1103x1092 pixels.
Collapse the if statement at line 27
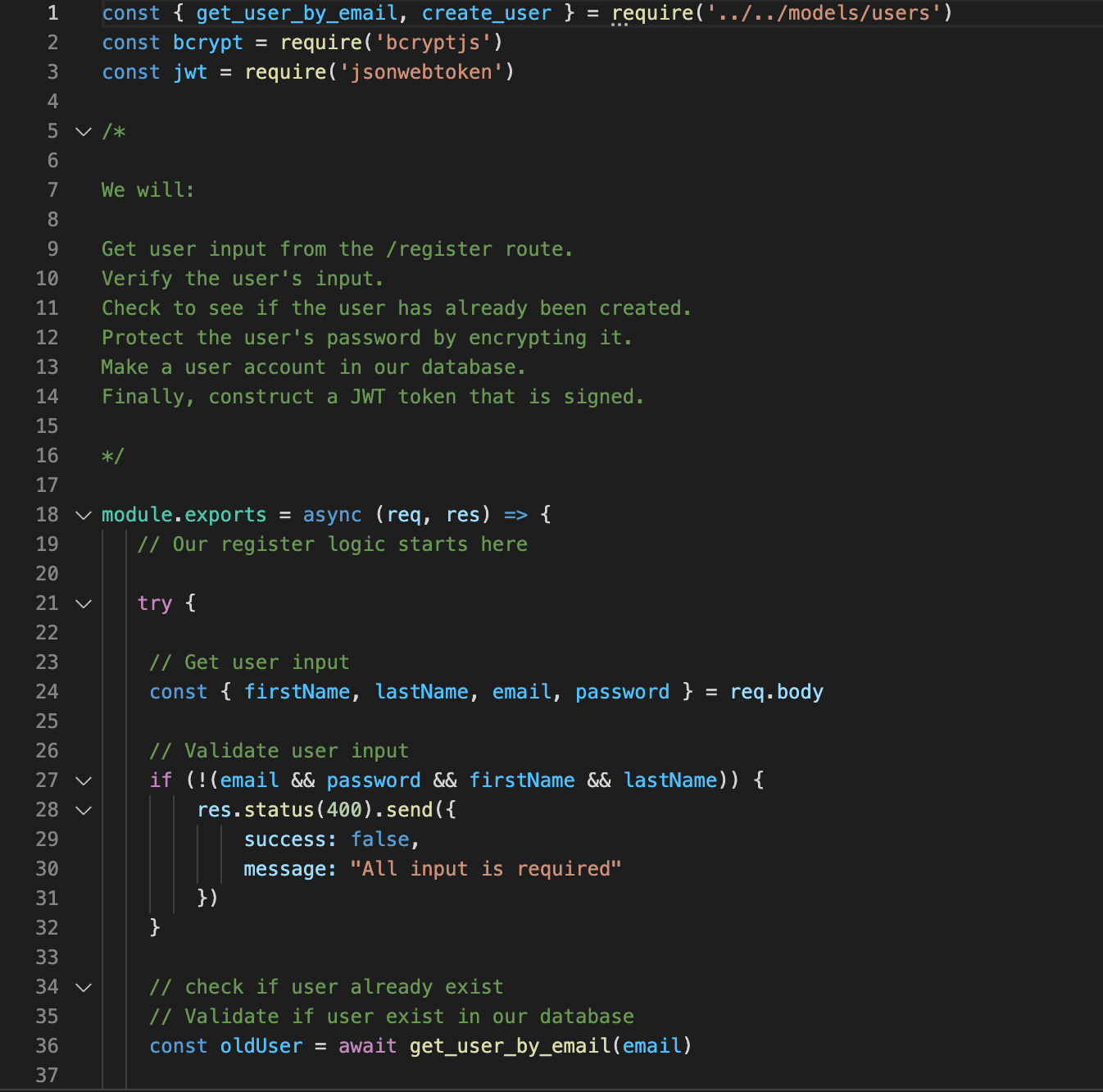point(84,780)
